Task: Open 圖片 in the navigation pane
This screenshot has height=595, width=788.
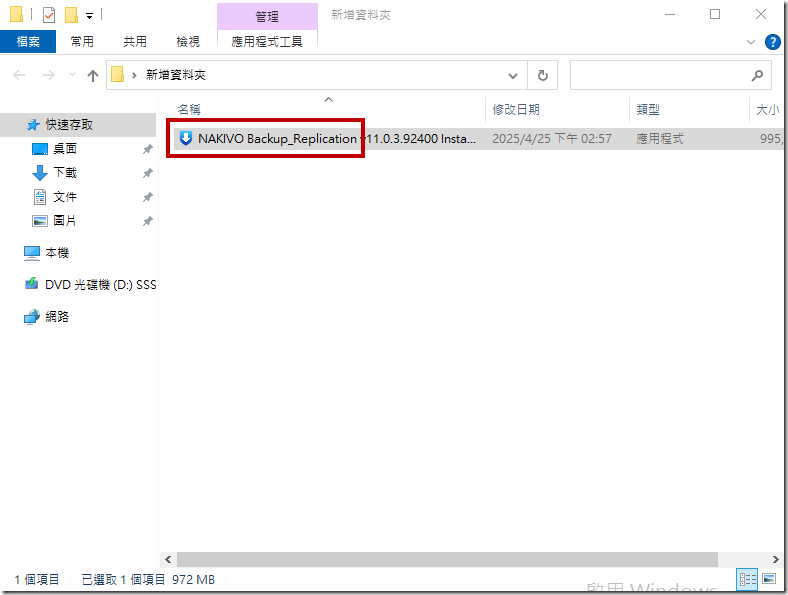Action: coord(65,221)
